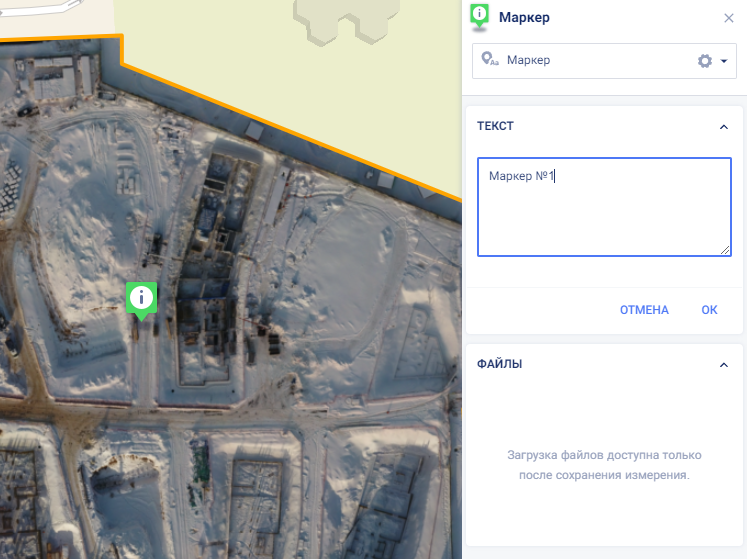
Task: Click the pin icon in the marker type field
Action: coord(489,60)
